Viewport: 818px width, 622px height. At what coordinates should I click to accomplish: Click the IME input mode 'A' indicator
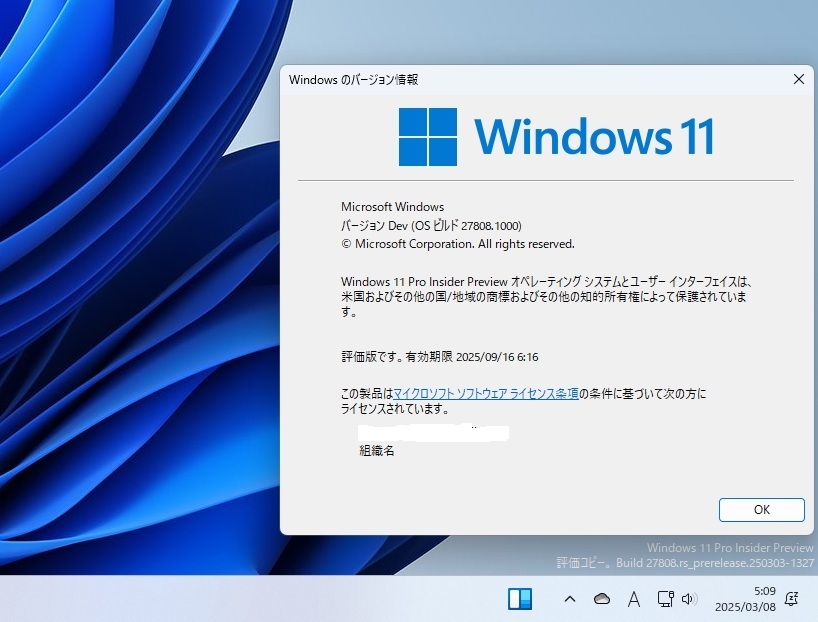click(x=634, y=599)
